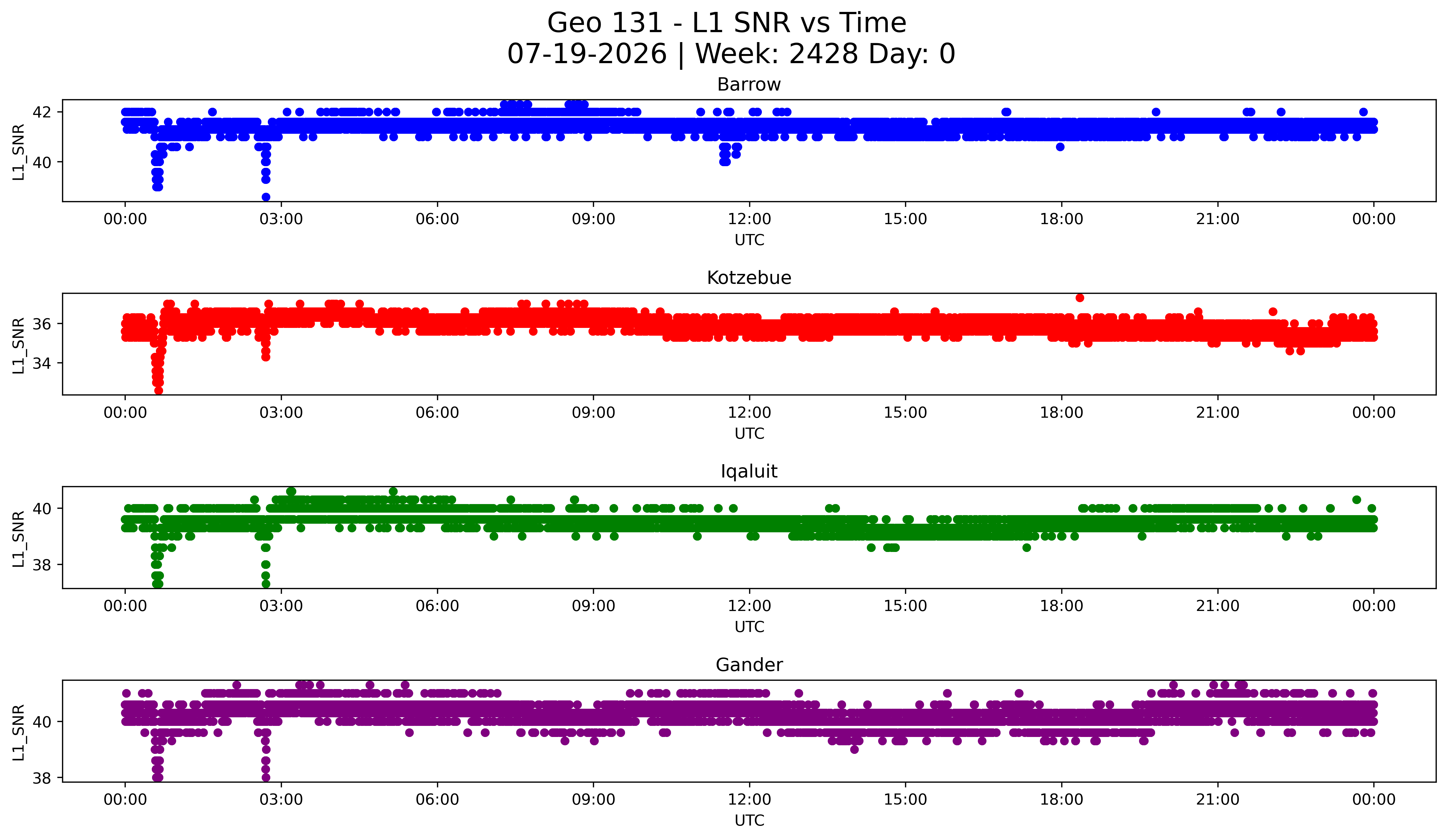Click the lone red outlier point above Kotzebue data
The width and height of the screenshot is (1447, 840).
[x=1080, y=297]
